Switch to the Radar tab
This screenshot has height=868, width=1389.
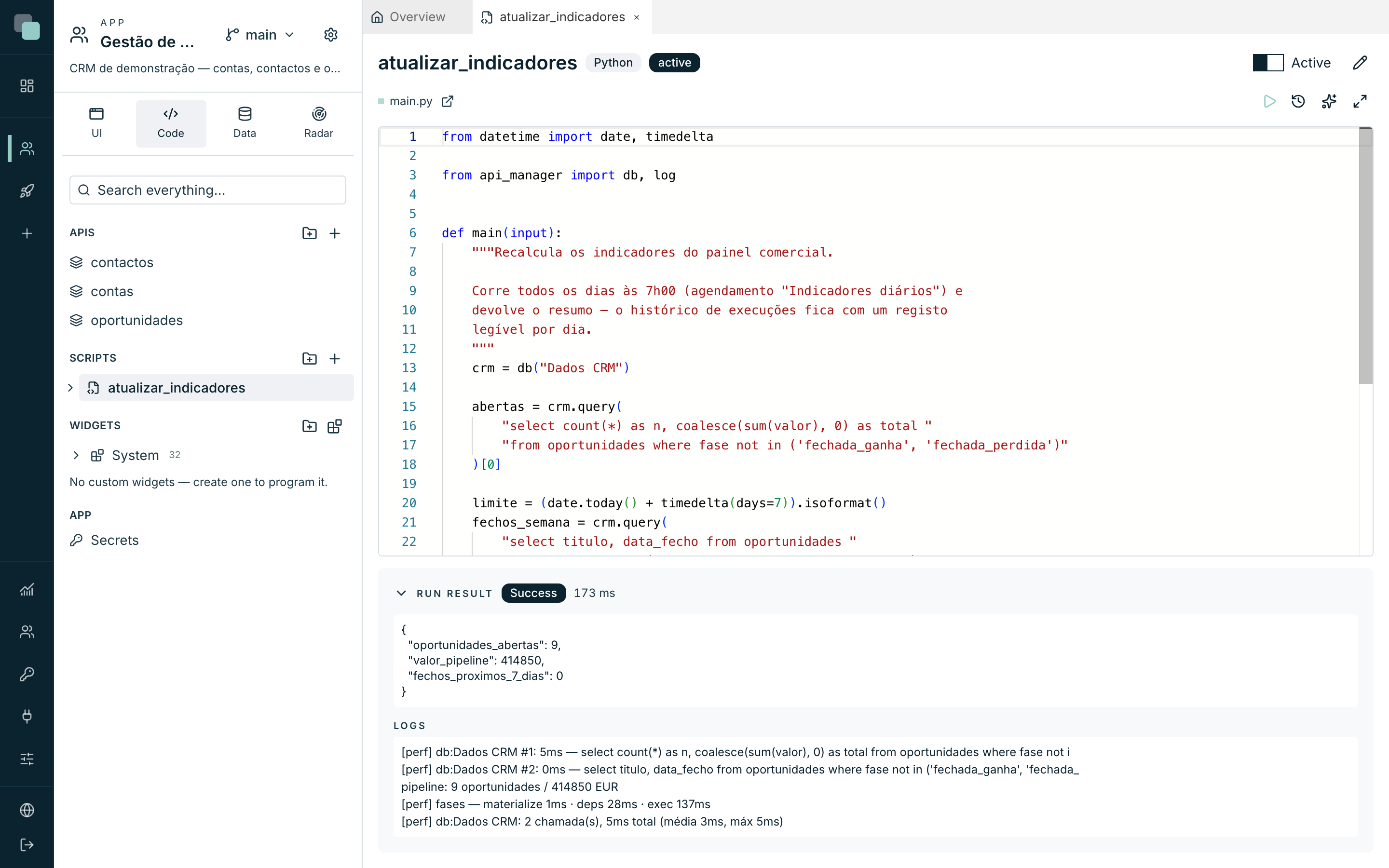click(318, 123)
